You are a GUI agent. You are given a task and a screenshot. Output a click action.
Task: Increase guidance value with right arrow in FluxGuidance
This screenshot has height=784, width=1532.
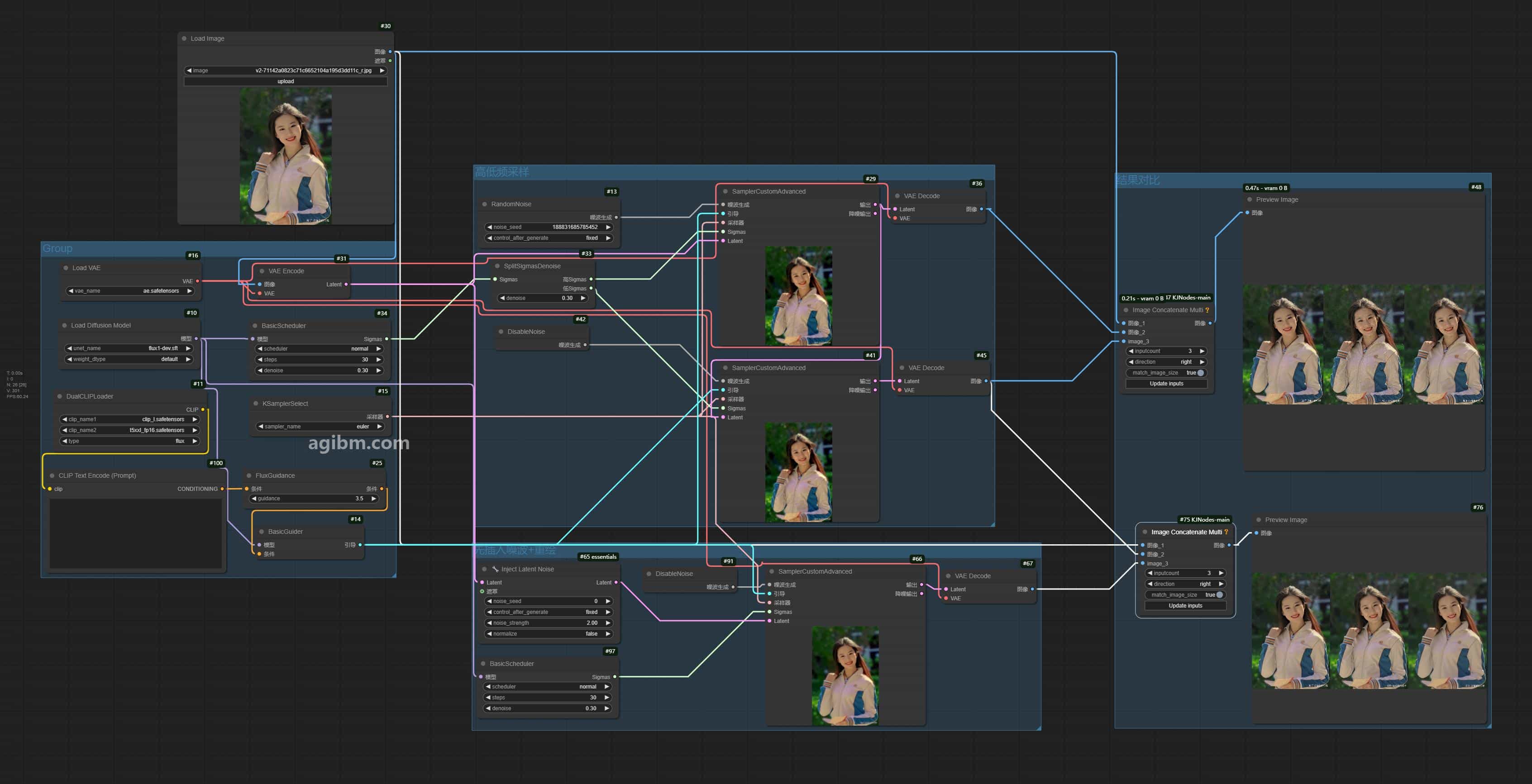pyautogui.click(x=373, y=499)
